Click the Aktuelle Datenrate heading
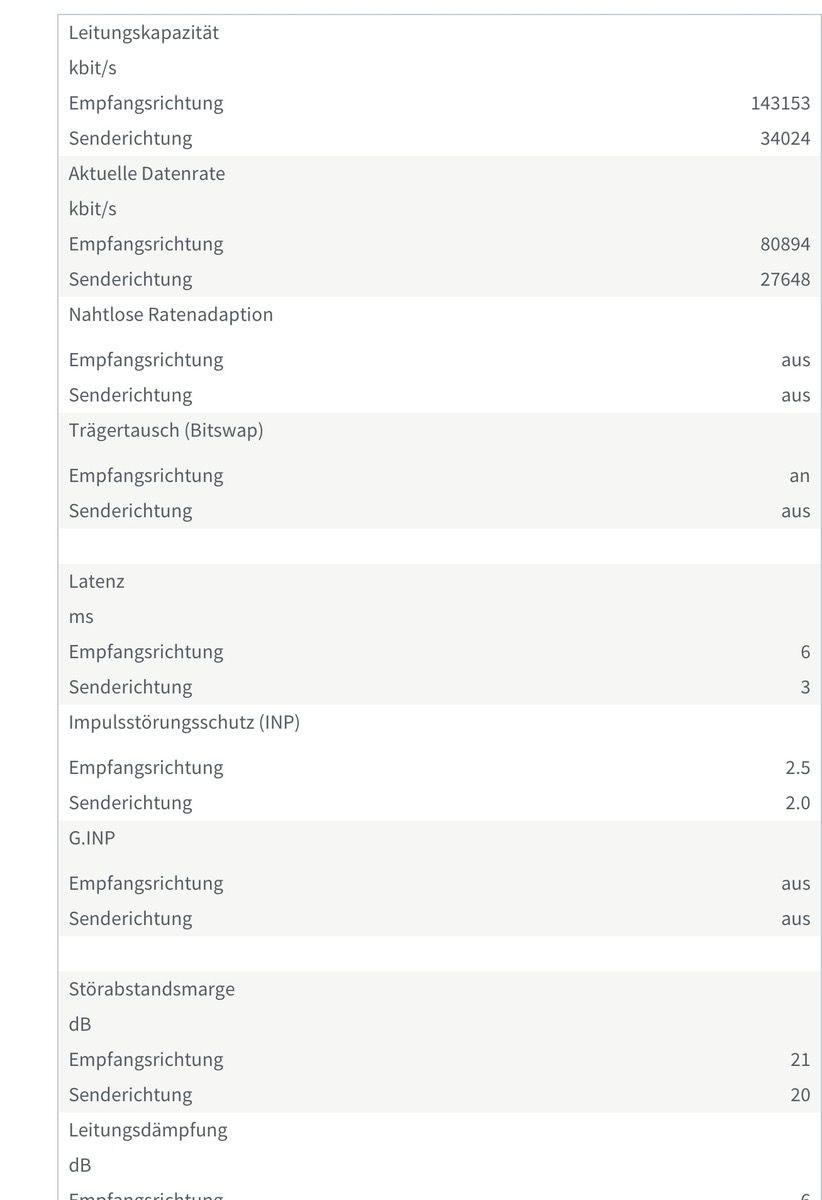822x1200 pixels. [x=147, y=173]
